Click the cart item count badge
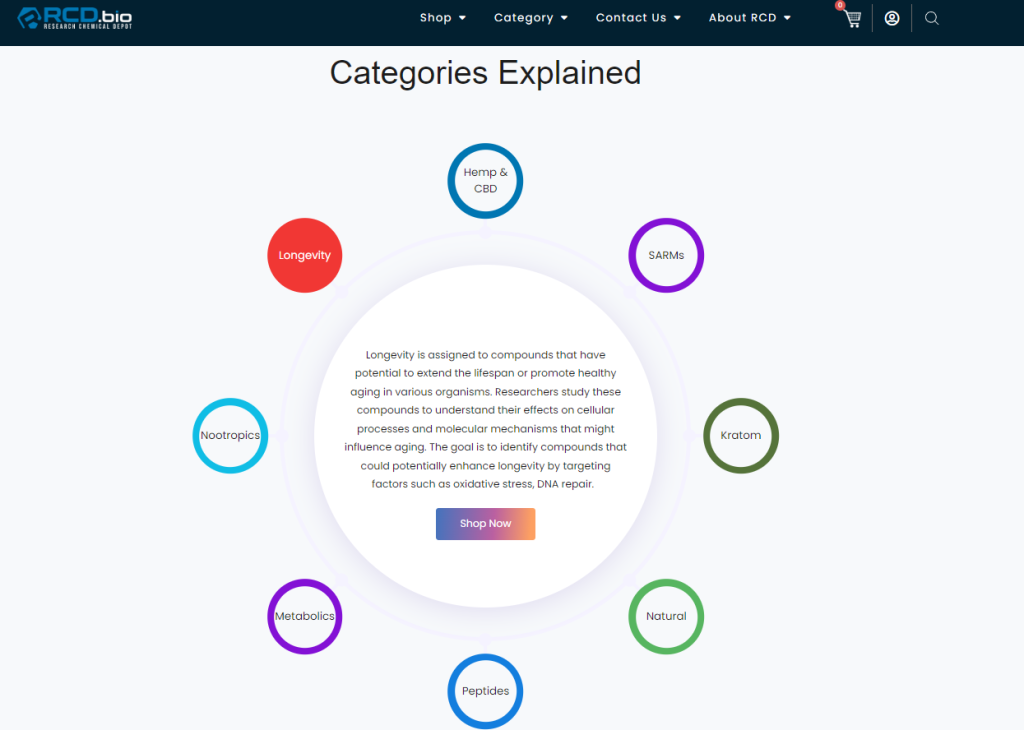The image size is (1024, 730). (x=840, y=5)
